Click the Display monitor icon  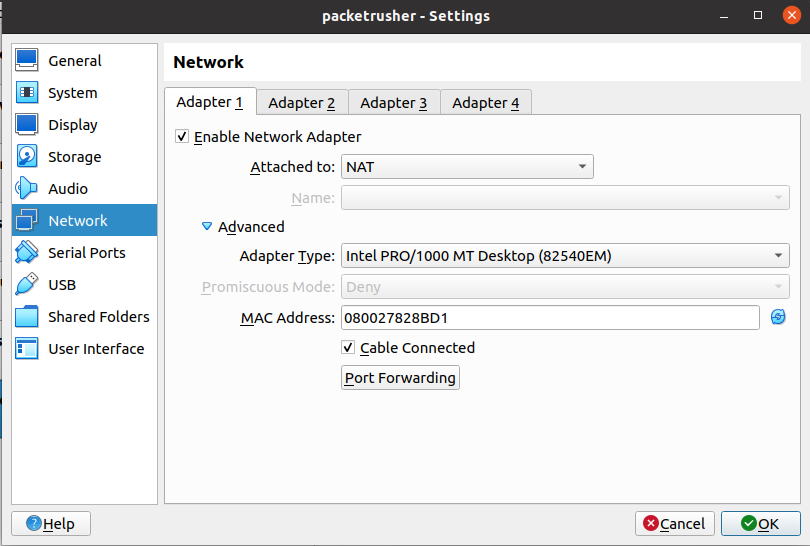(26, 124)
